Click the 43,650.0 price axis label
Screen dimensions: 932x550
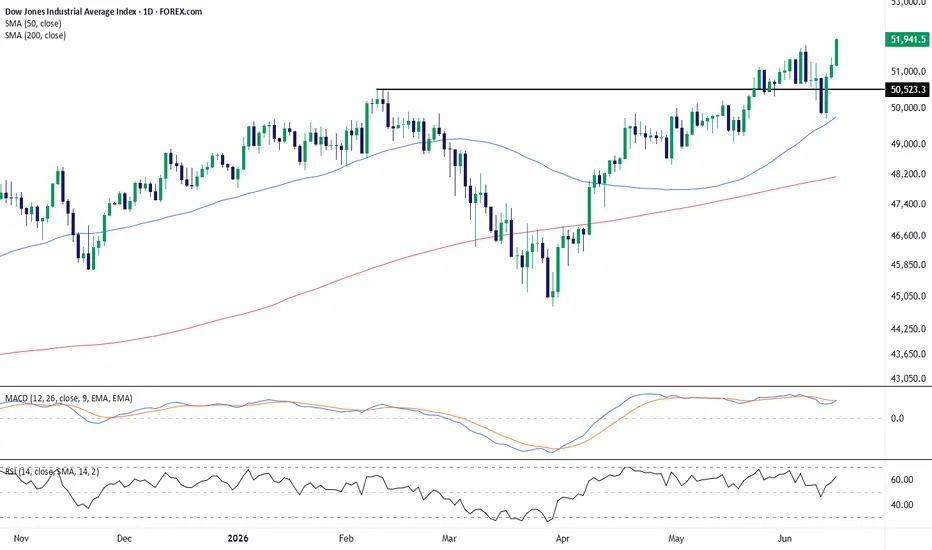[908, 354]
